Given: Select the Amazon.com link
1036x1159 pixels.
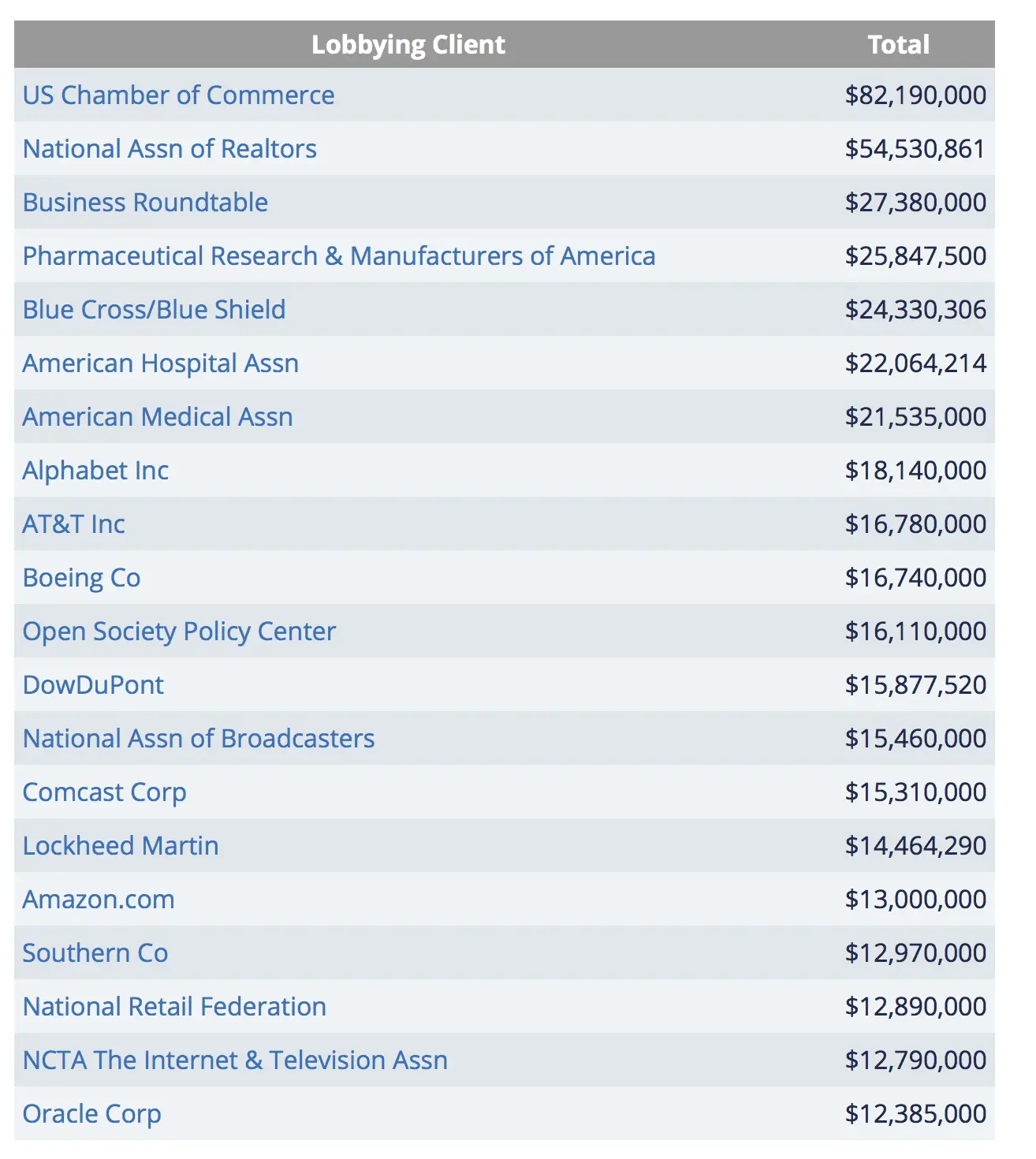Looking at the screenshot, I should coord(99,900).
